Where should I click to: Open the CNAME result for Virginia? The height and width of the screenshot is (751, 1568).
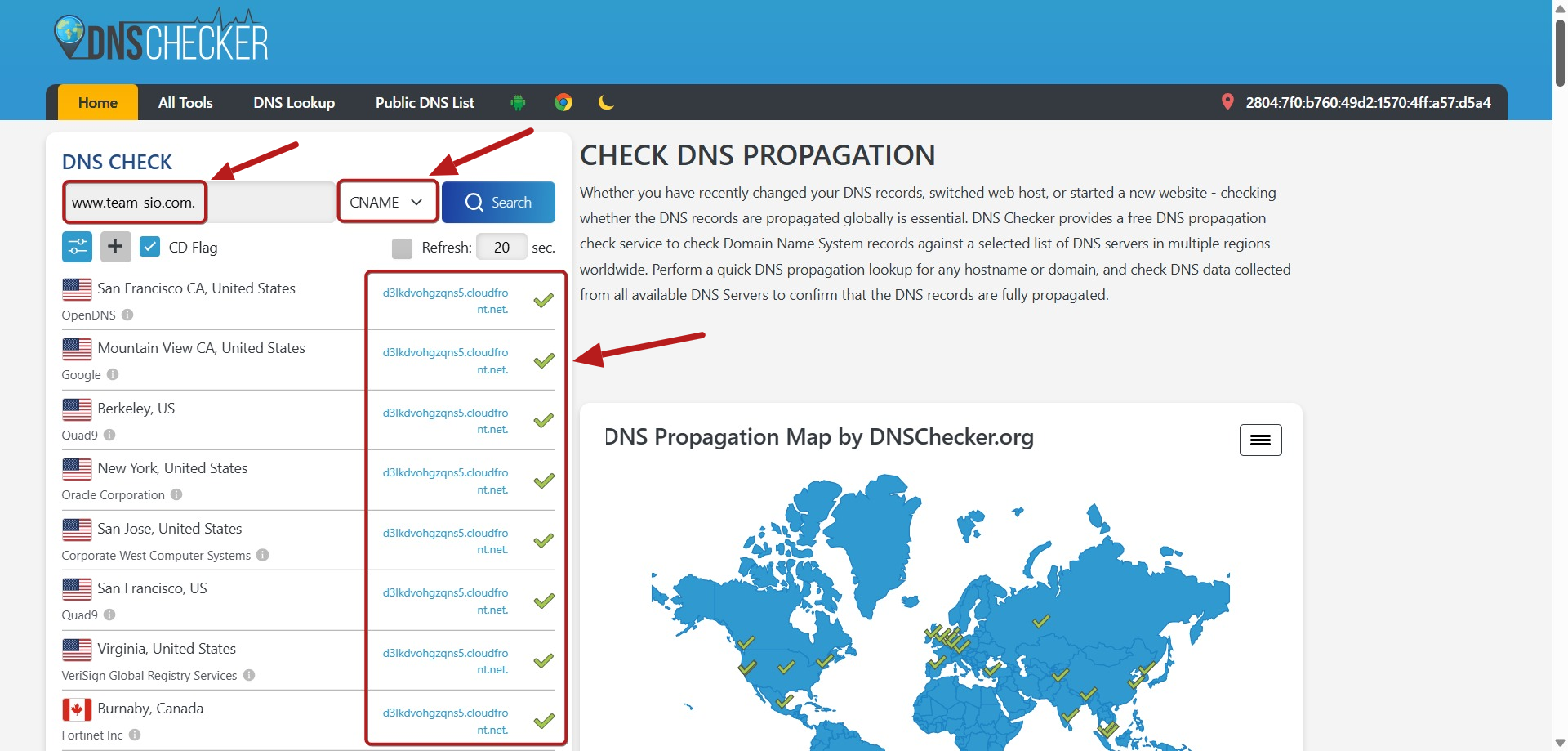click(x=445, y=661)
